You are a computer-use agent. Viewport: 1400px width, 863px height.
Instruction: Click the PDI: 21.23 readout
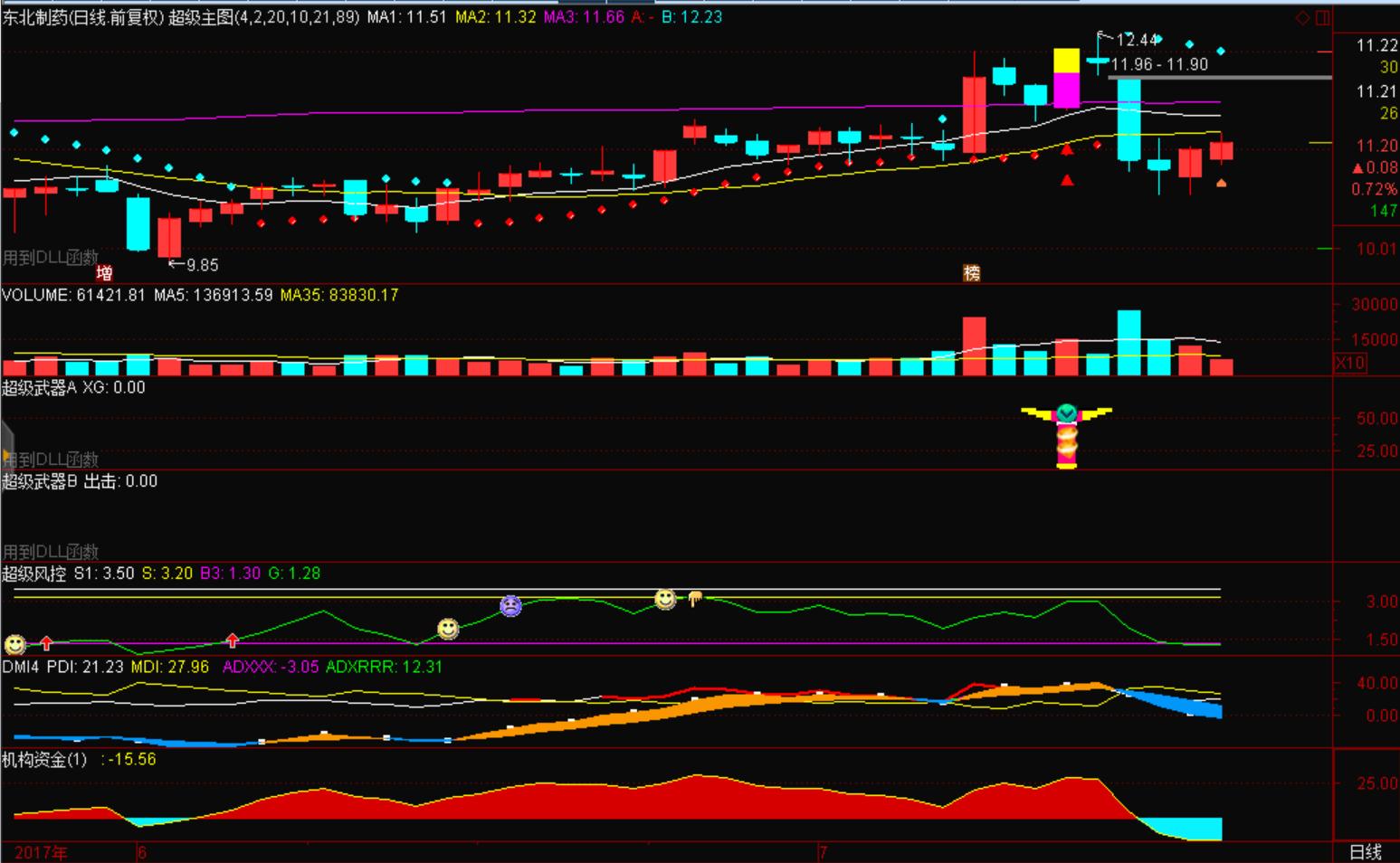(x=85, y=667)
